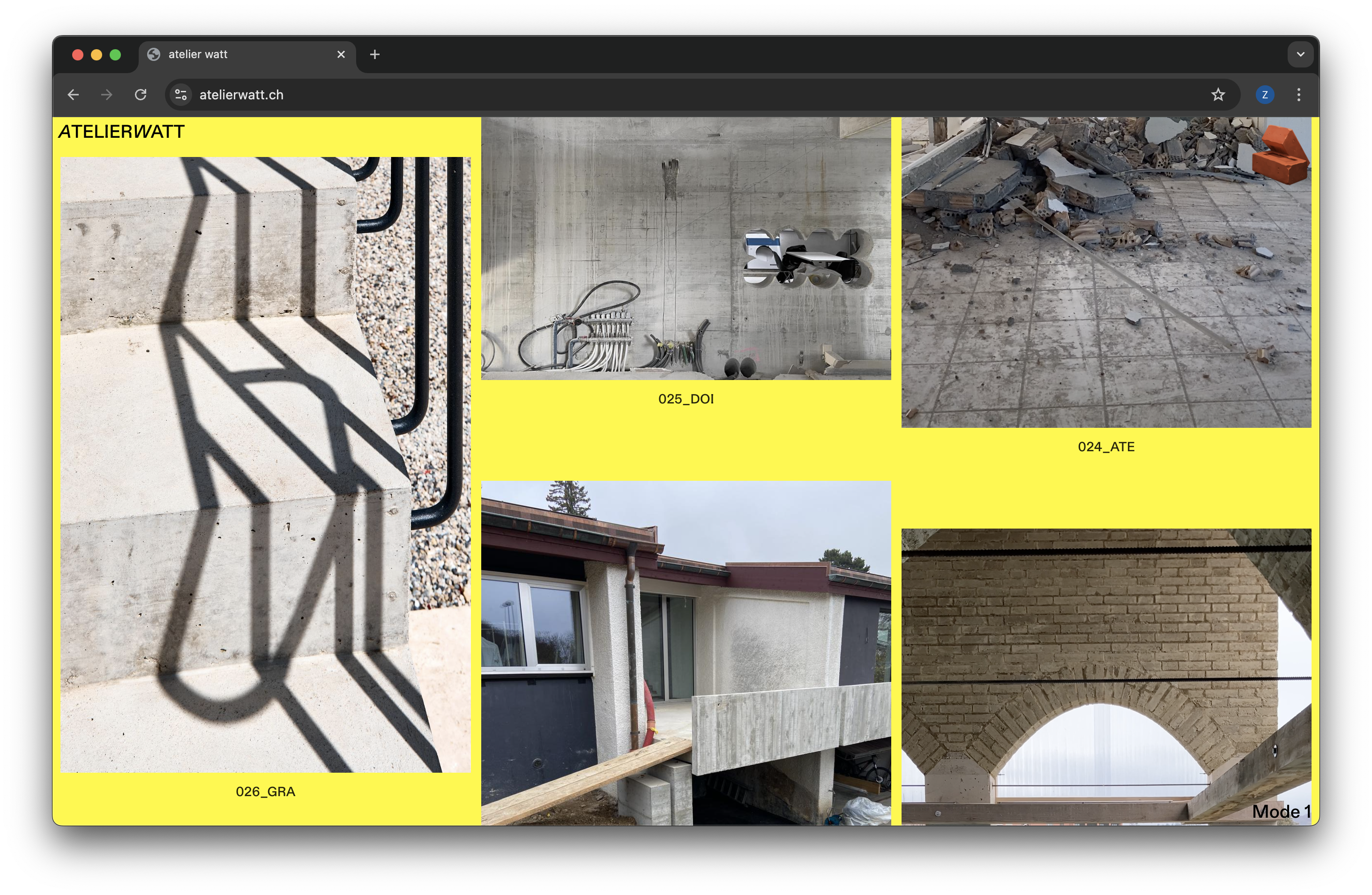The height and width of the screenshot is (895, 1372).
Task: Open the Chrome three-dot menu
Action: tap(1299, 95)
